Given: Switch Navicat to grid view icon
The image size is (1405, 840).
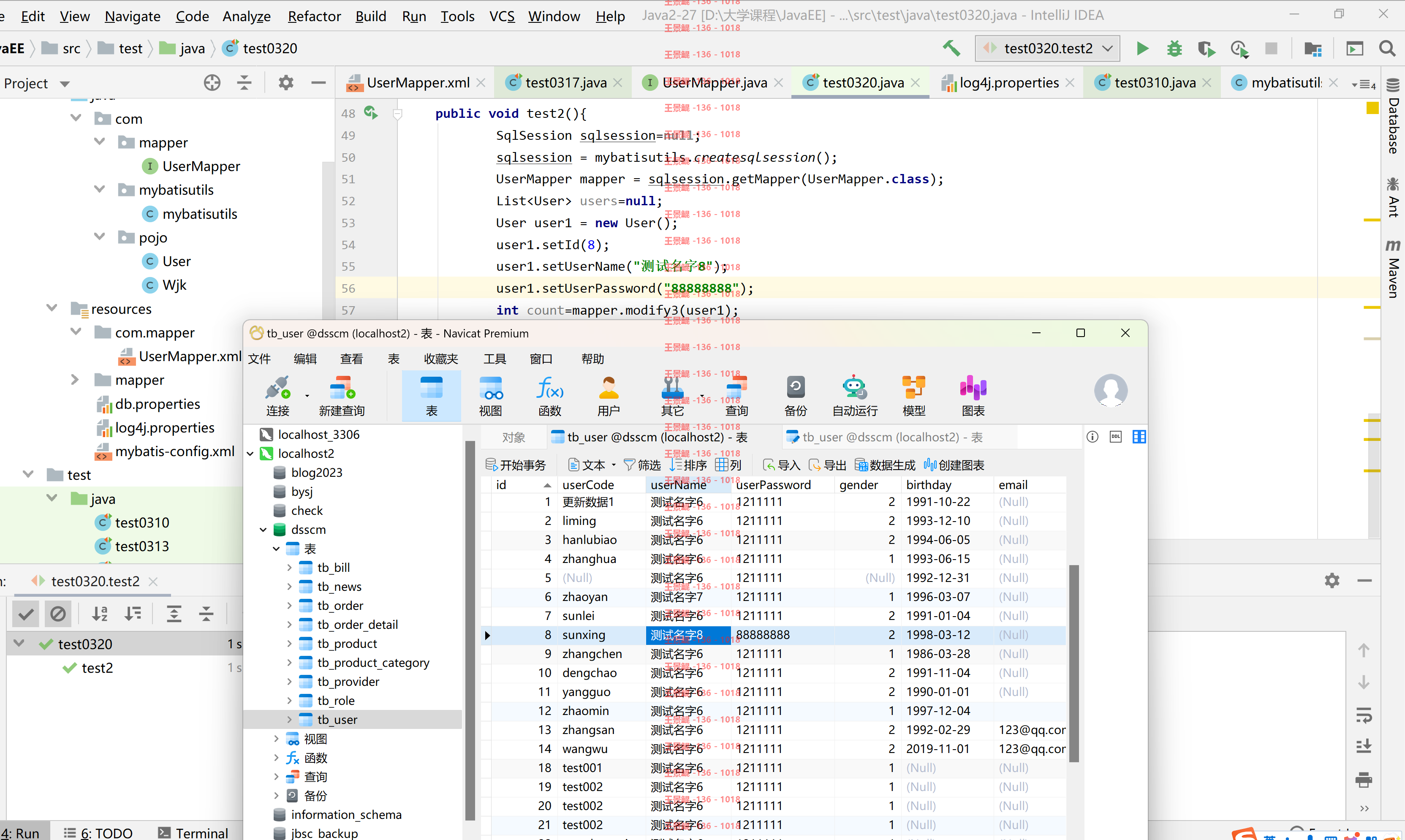Looking at the screenshot, I should [x=1139, y=437].
